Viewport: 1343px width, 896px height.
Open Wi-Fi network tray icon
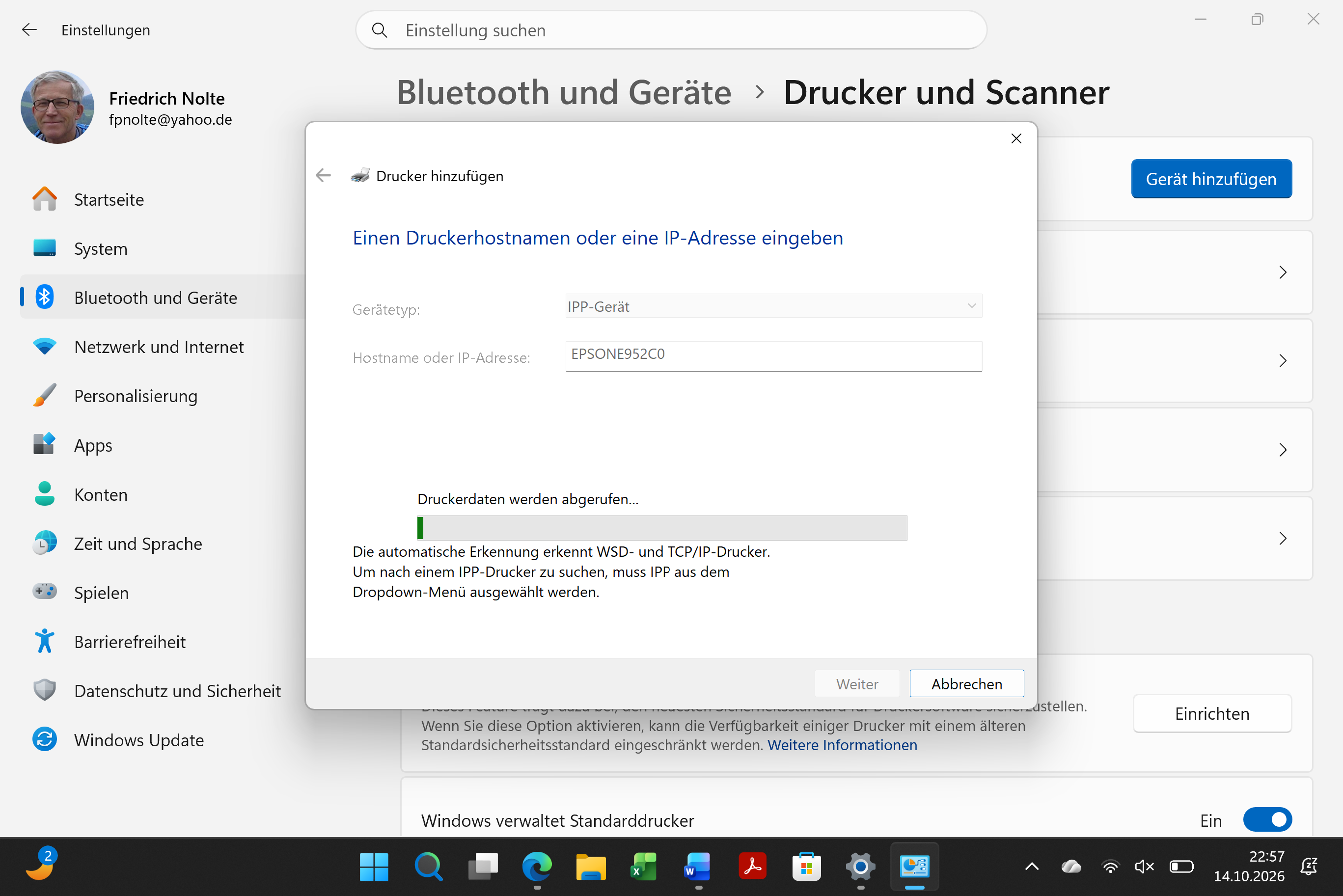1110,867
